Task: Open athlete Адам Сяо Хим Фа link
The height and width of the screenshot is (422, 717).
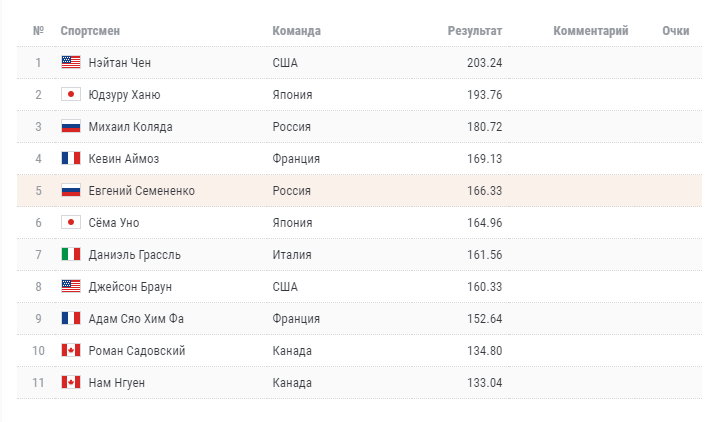Action: (136, 318)
